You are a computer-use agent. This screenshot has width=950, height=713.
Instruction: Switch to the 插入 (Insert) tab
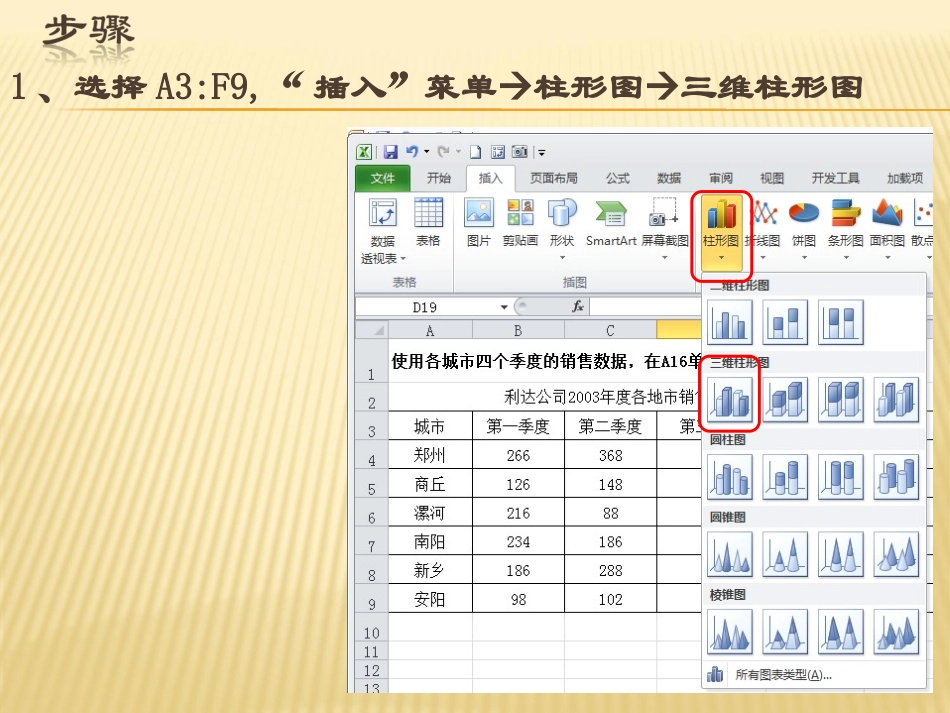pos(490,178)
